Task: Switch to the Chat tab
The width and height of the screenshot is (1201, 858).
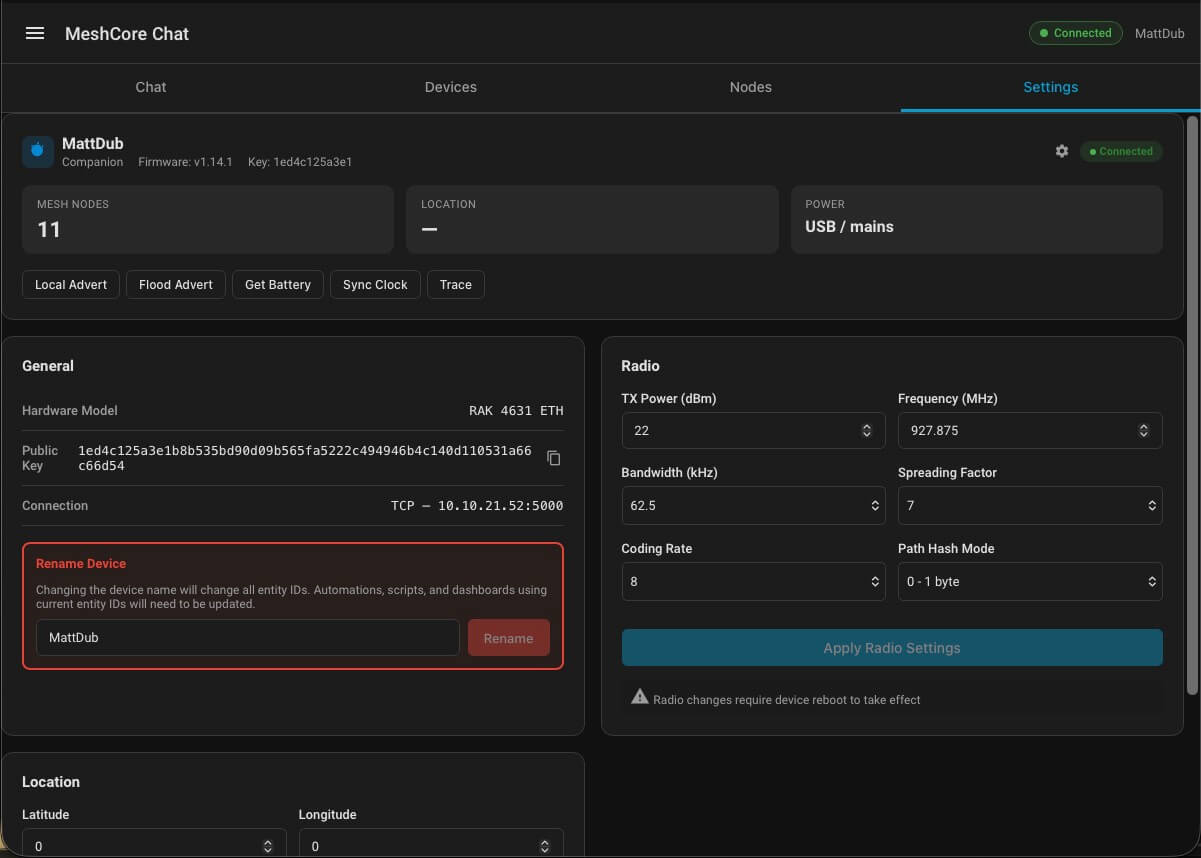Action: click(x=151, y=87)
